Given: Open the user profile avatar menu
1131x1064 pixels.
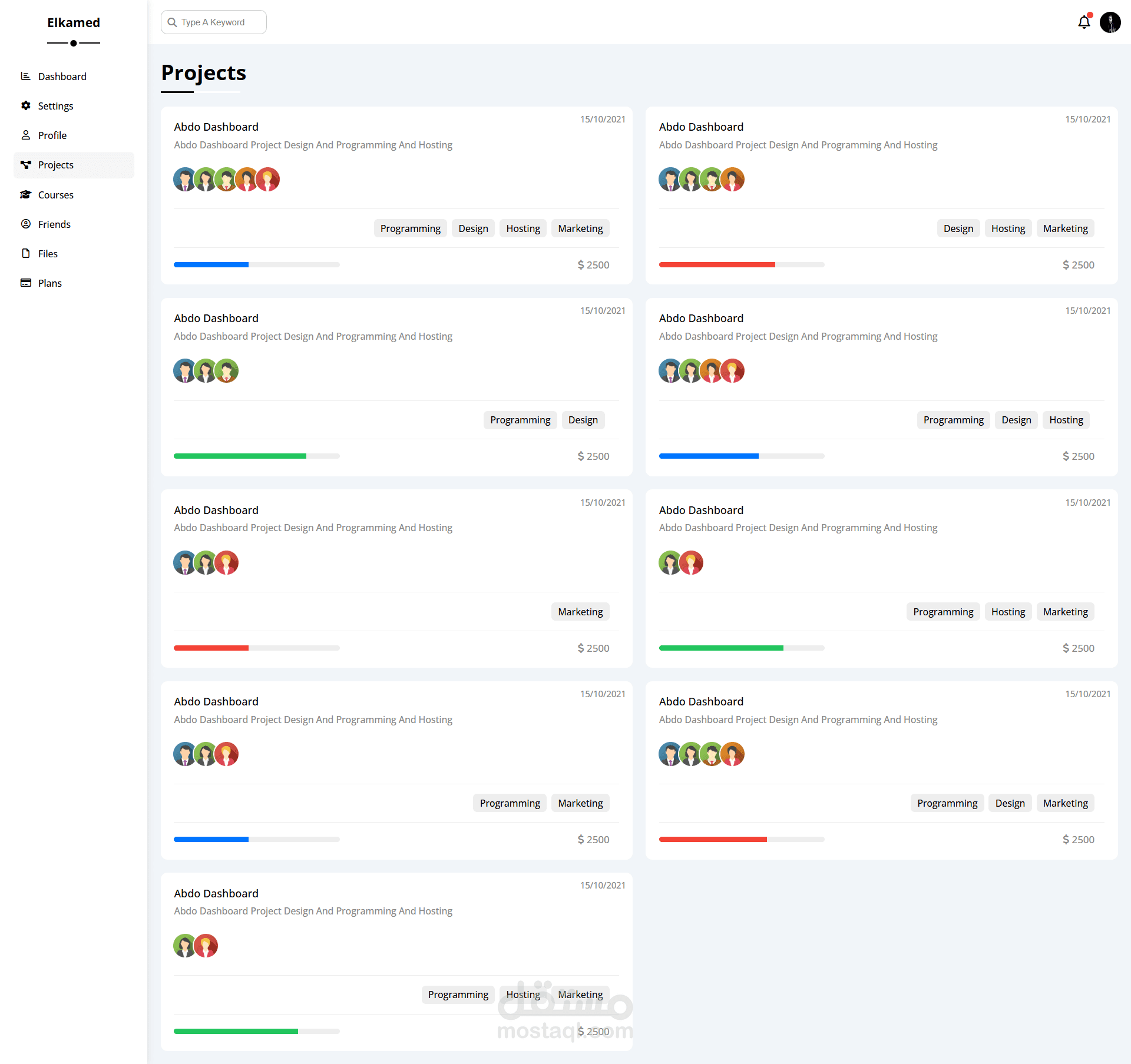Looking at the screenshot, I should click(1110, 22).
